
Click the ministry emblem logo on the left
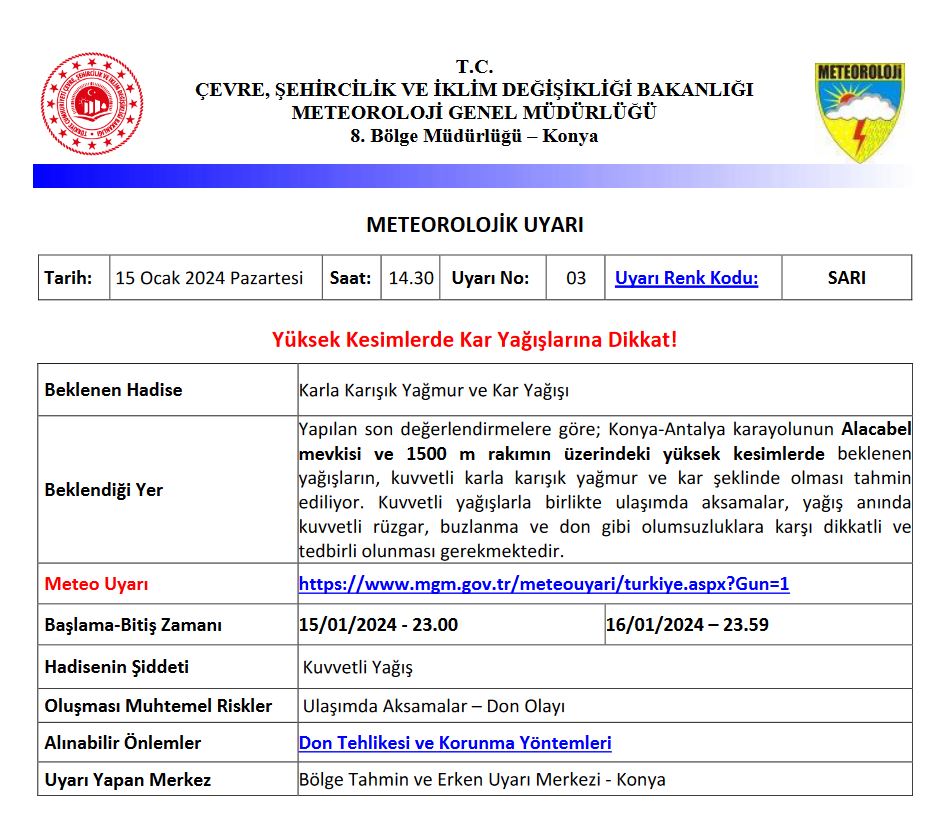(x=91, y=103)
